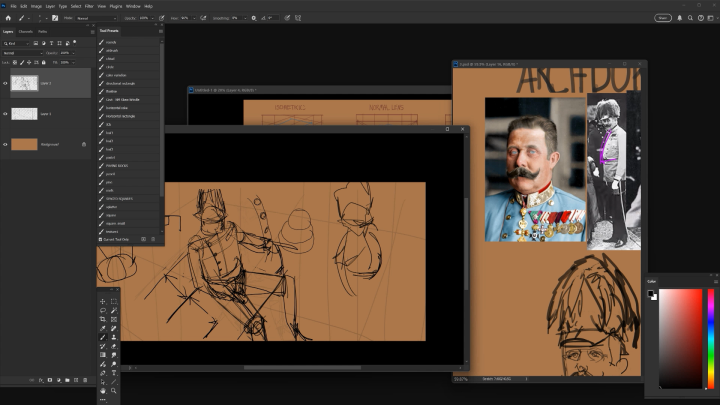Screen dimensions: 720x405
Task: Create a new layer group
Action: point(68,380)
